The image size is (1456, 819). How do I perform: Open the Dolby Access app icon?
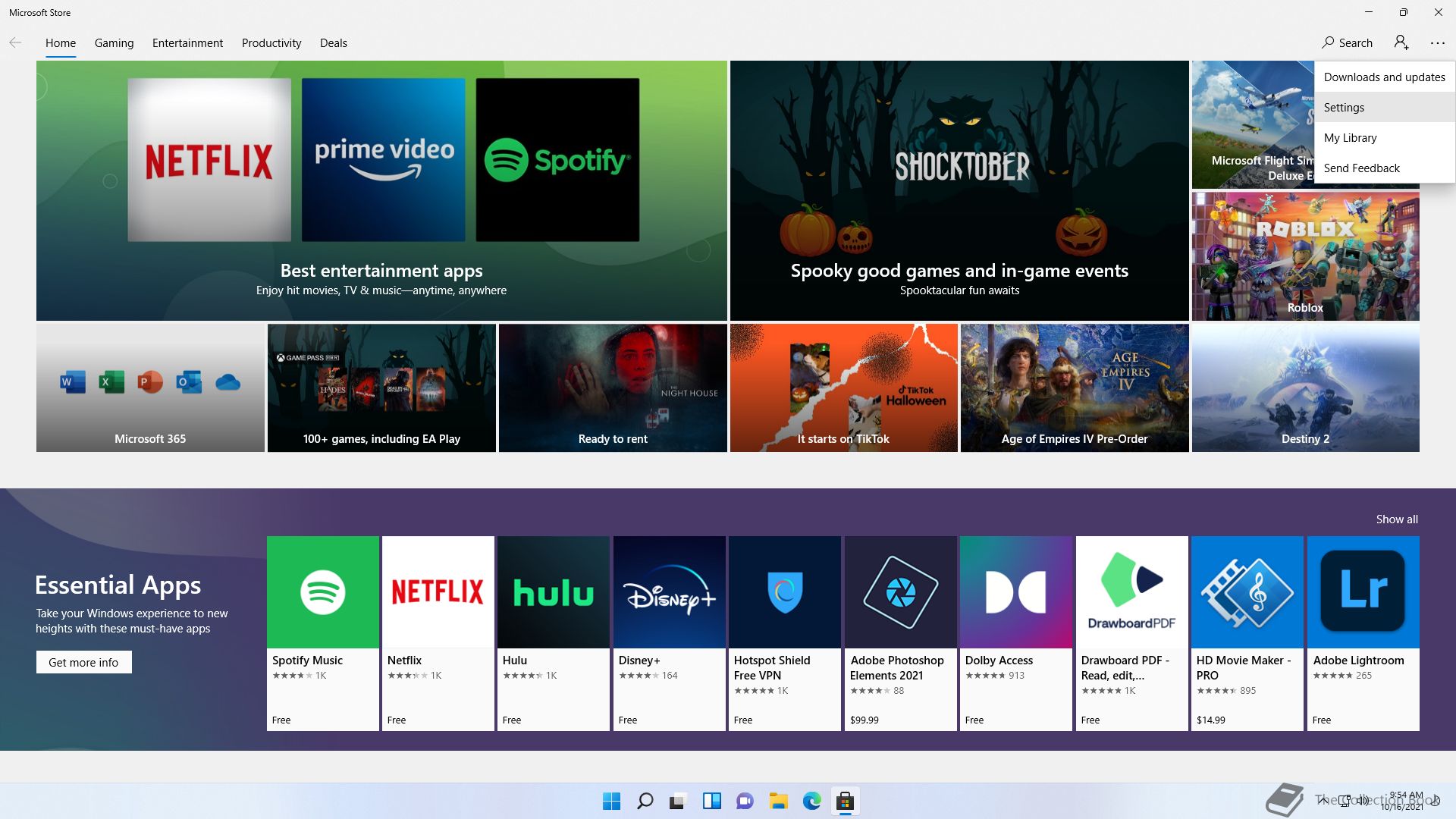click(x=1015, y=592)
